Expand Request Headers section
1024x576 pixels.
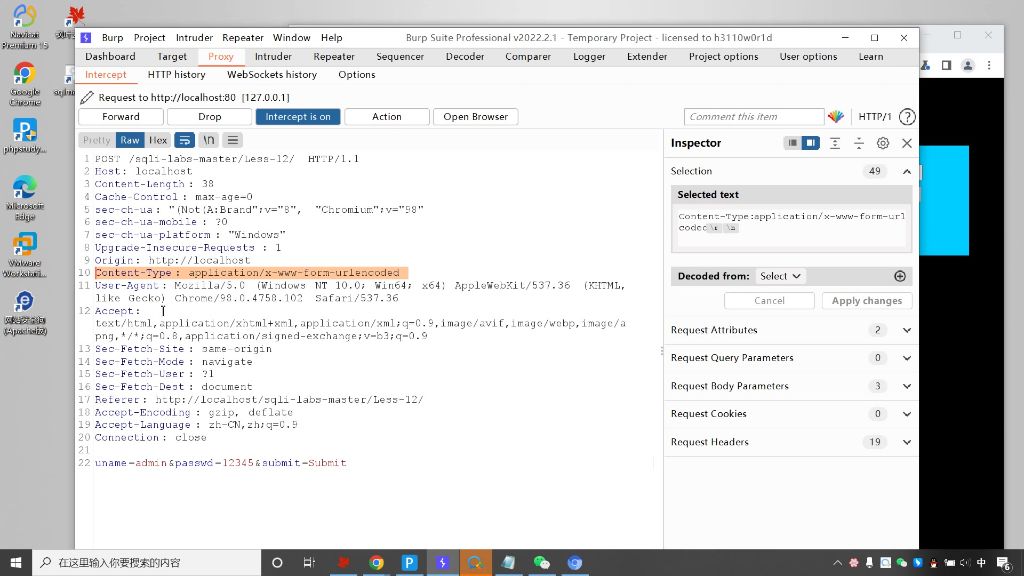906,442
